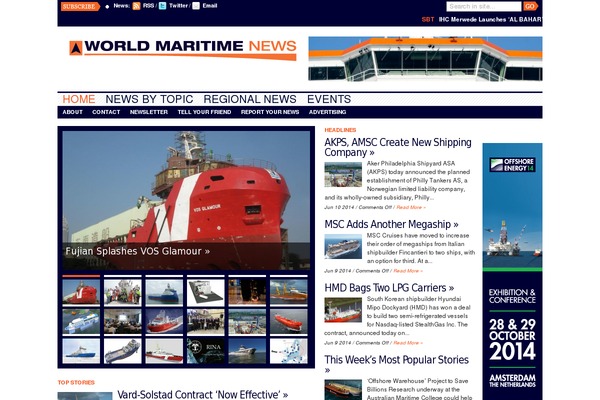
Task: Click the MSC cruise ship thumbnail
Action: 343,247
